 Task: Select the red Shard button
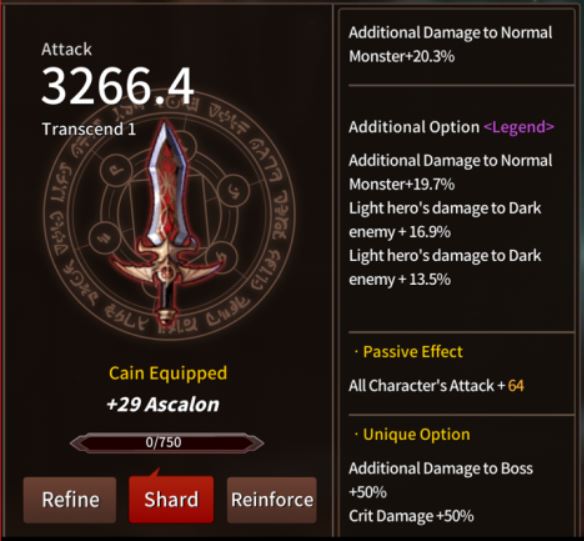pyautogui.click(x=171, y=499)
